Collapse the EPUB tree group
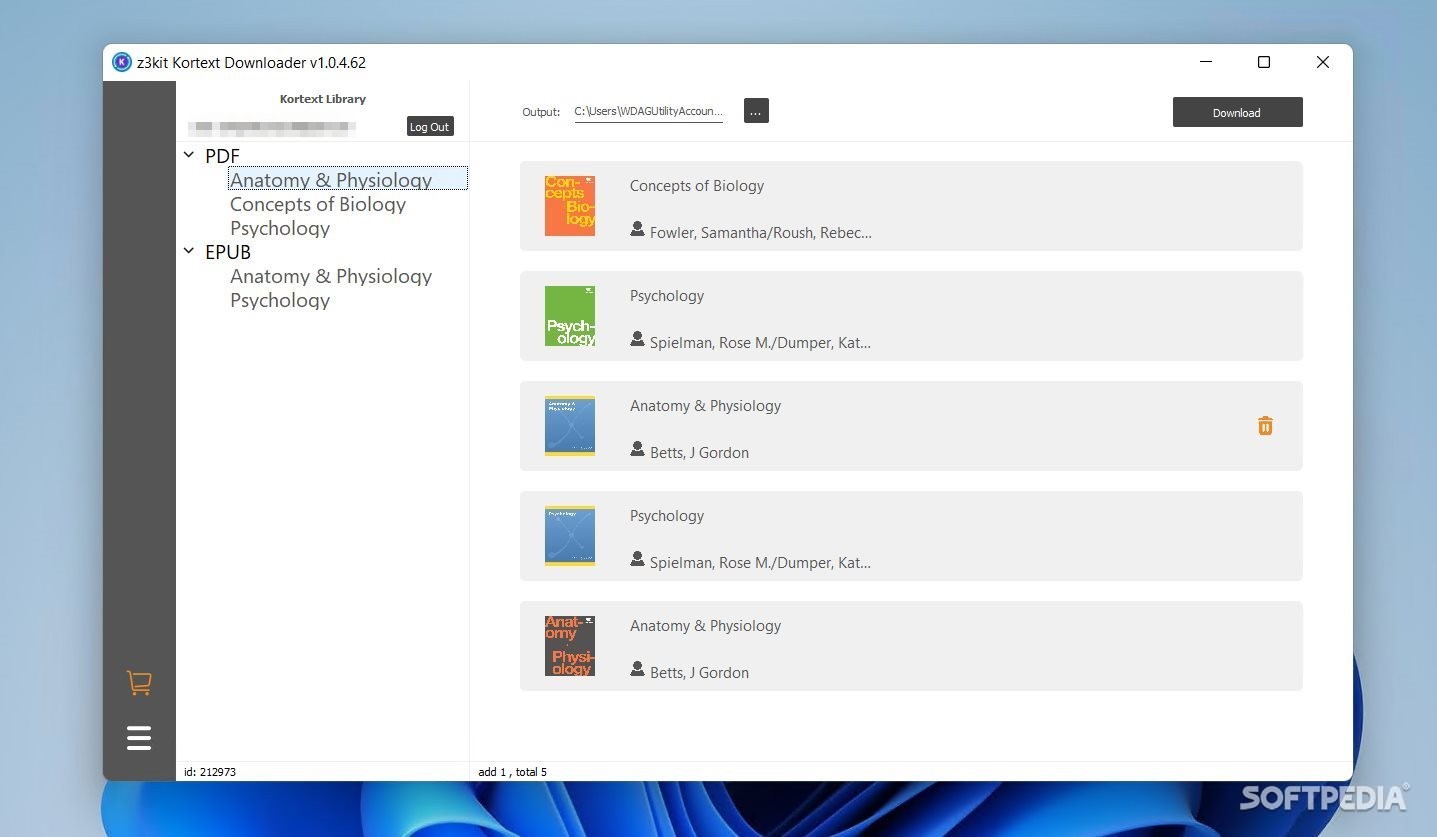Viewport: 1437px width, 837px height. (x=189, y=251)
